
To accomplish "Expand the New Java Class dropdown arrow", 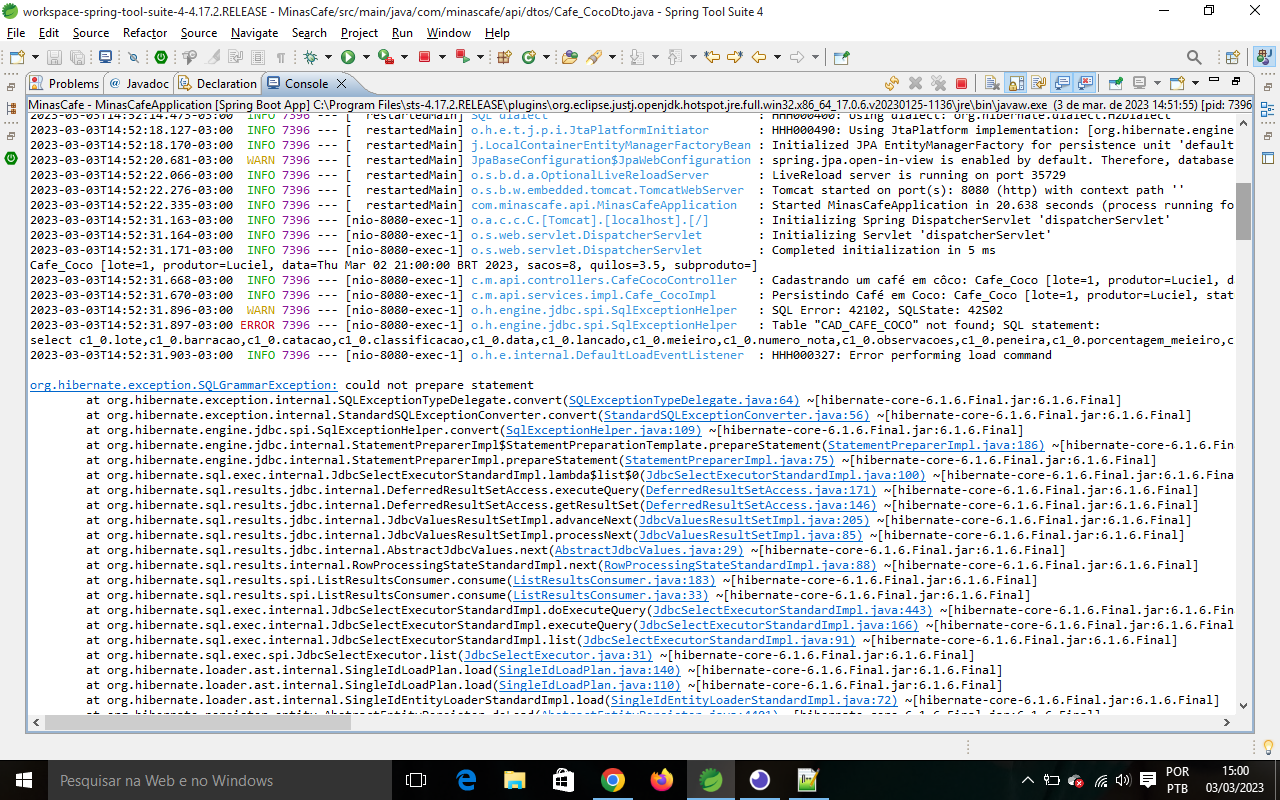I will pyautogui.click(x=546, y=57).
